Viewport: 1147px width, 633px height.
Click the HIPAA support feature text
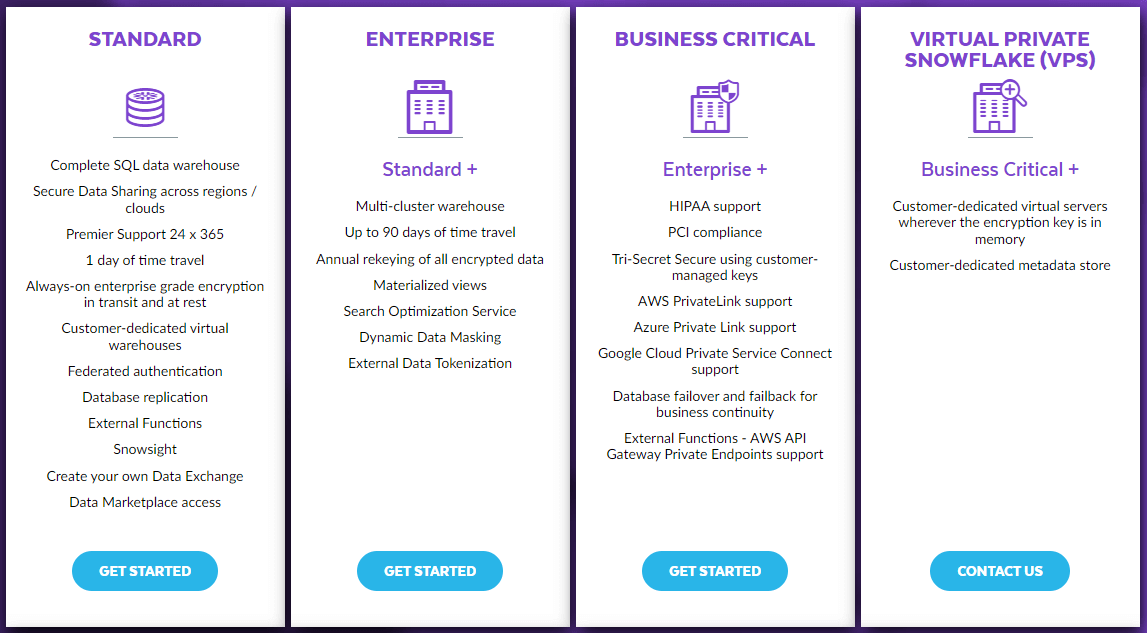[714, 207]
